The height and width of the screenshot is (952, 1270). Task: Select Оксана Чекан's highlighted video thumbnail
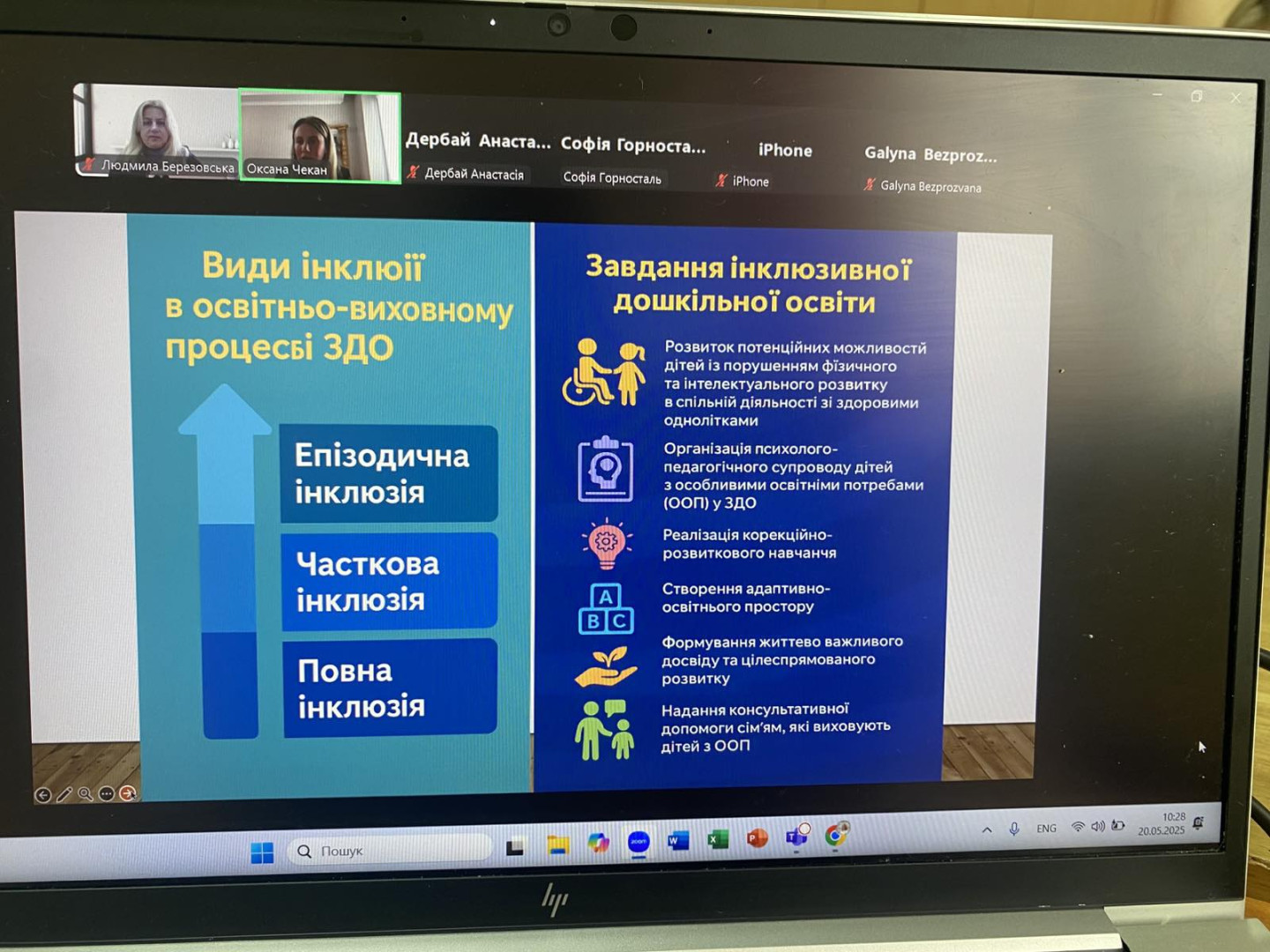[320, 137]
